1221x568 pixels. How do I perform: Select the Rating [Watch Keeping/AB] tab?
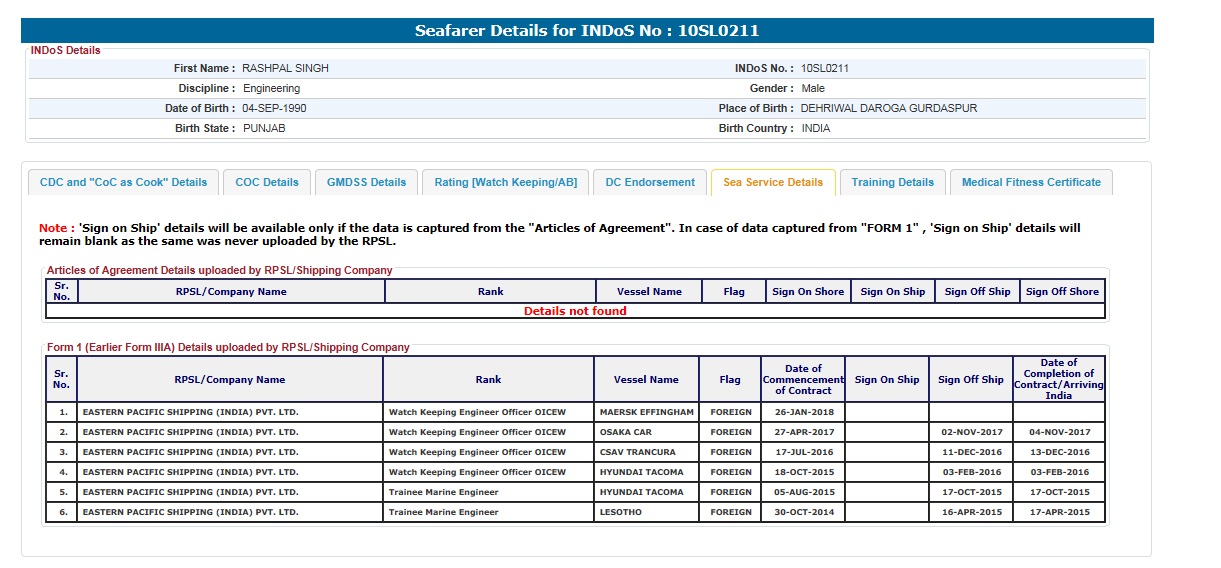pos(505,182)
